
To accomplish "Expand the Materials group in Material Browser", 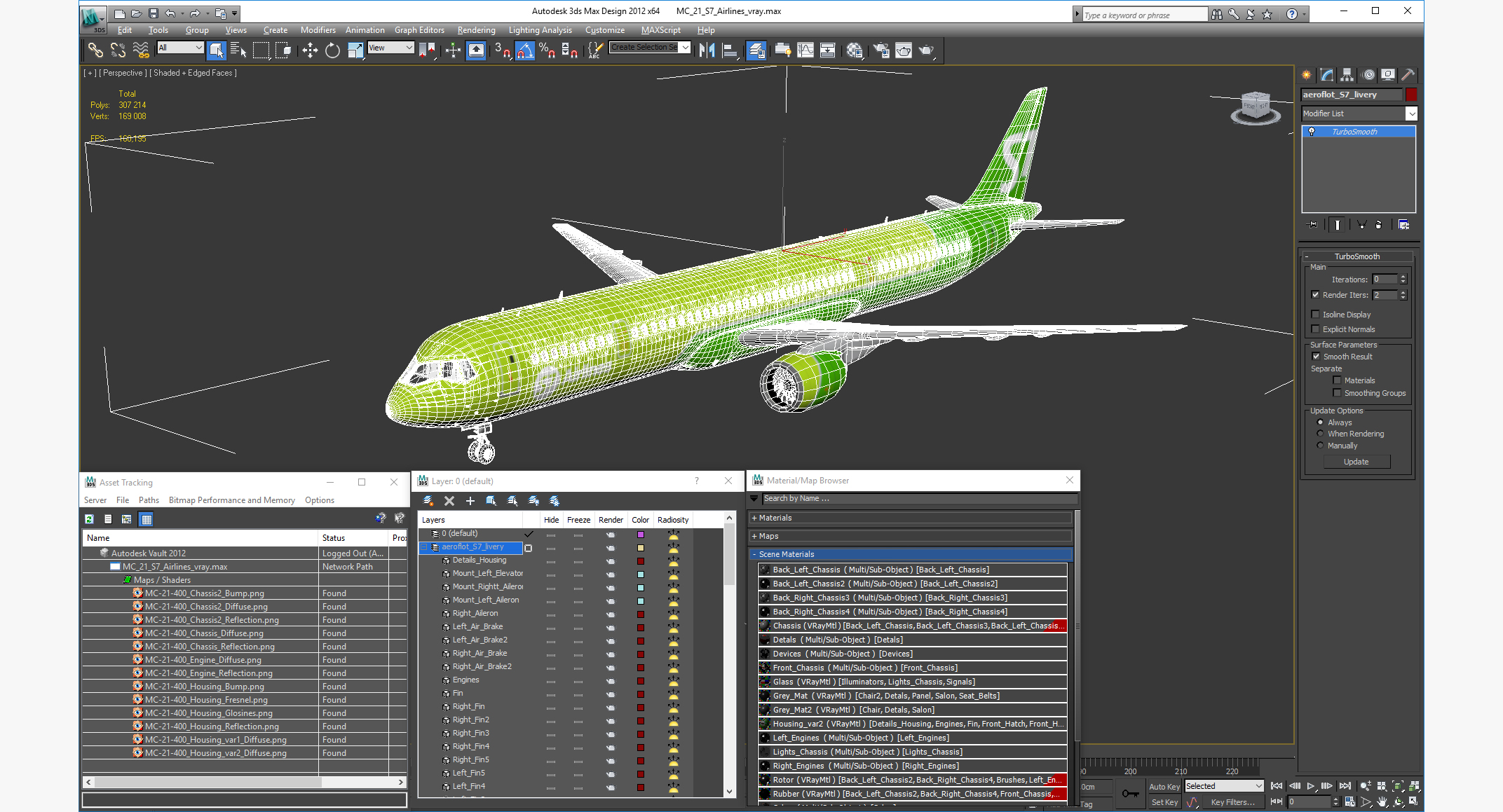I will pyautogui.click(x=911, y=518).
